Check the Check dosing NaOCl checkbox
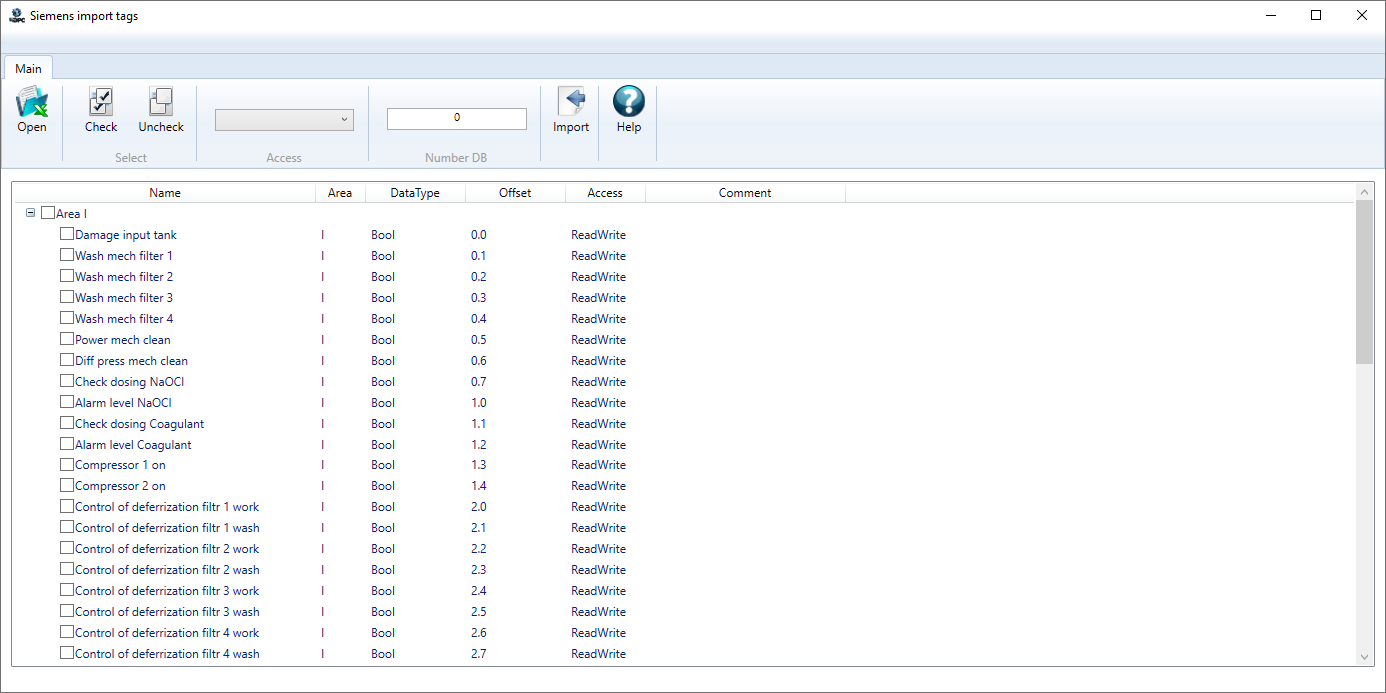The height and width of the screenshot is (693, 1386). point(67,381)
